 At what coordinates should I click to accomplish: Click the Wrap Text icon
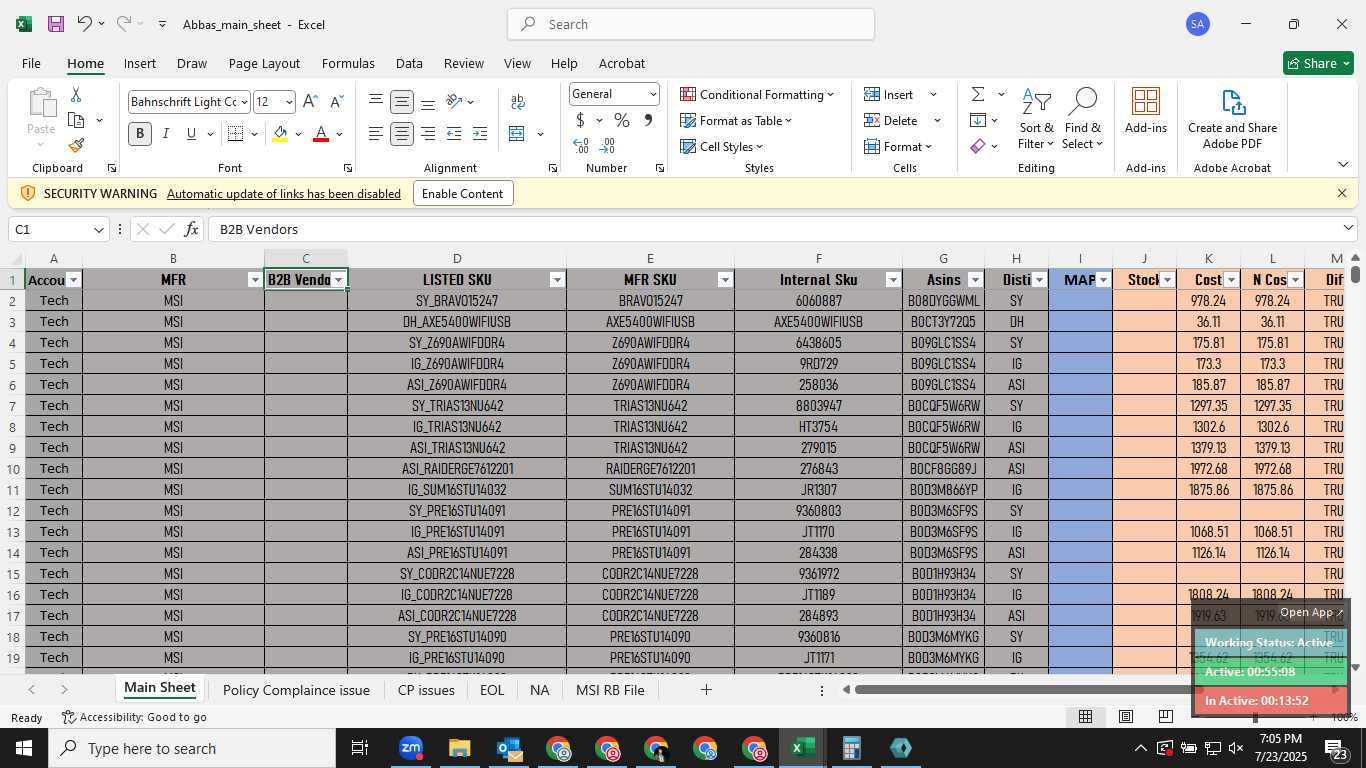[518, 102]
